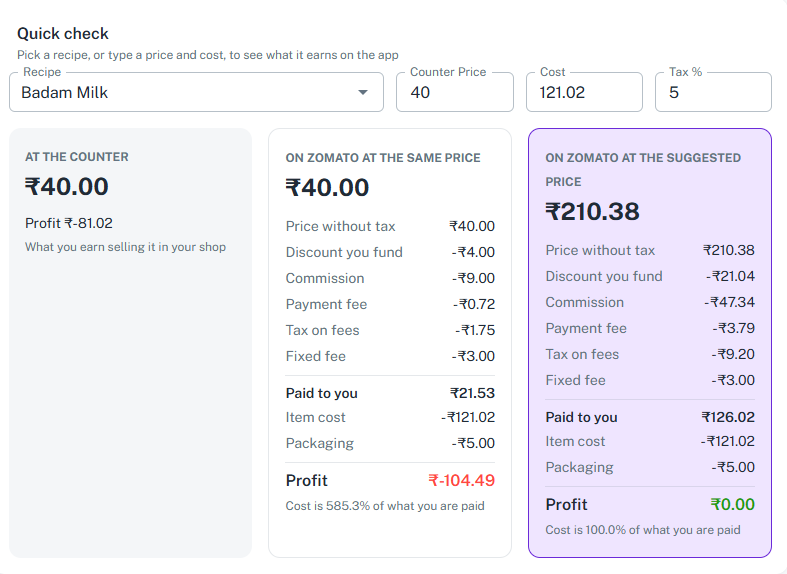The image size is (787, 574).
Task: Select the green profit value ₹0.00
Action: click(x=732, y=504)
